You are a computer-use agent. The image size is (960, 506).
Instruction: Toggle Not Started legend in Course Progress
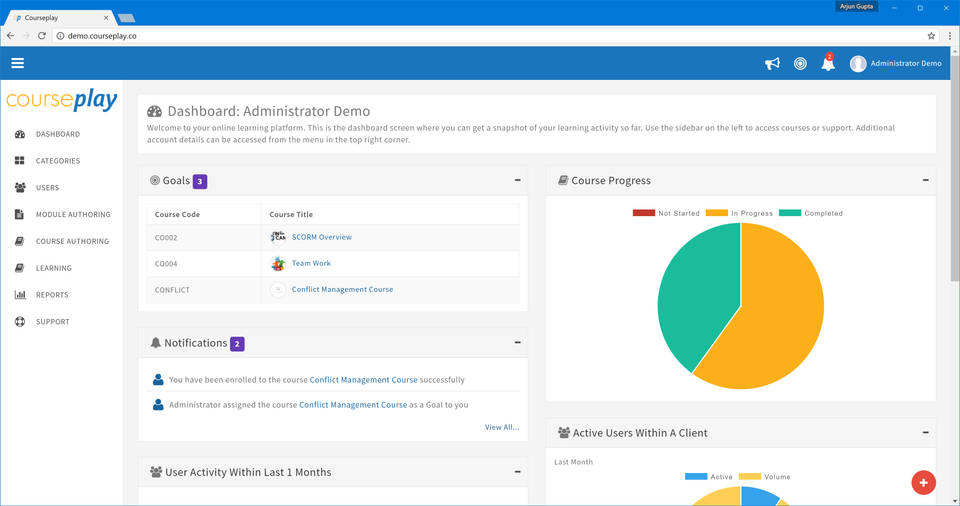coord(665,213)
